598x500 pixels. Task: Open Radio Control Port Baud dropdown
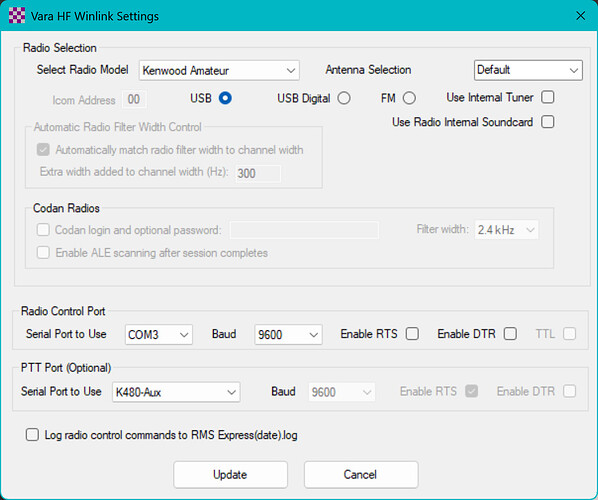[x=288, y=334]
